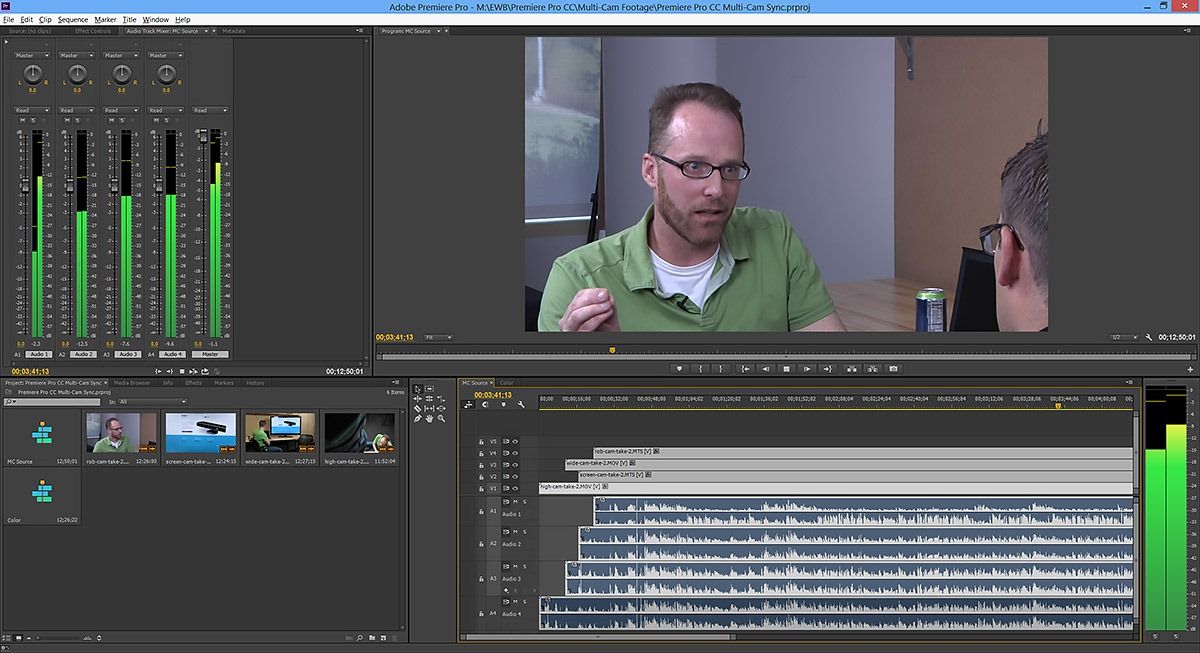This screenshot has width=1200, height=653.
Task: Toggle Snap in the timeline header
Action: [485, 405]
